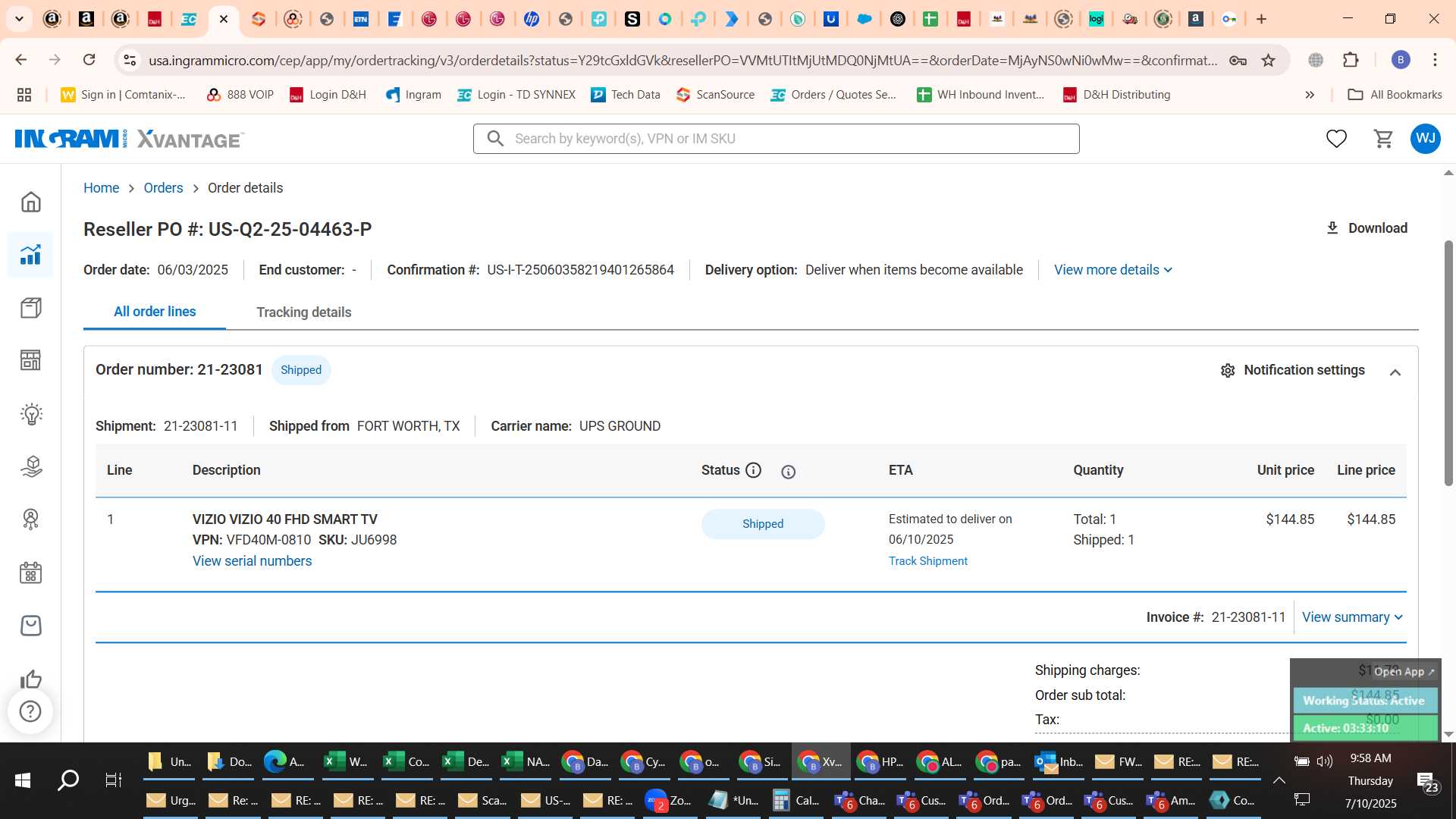Open the Tech Data bookmark

pos(626,95)
